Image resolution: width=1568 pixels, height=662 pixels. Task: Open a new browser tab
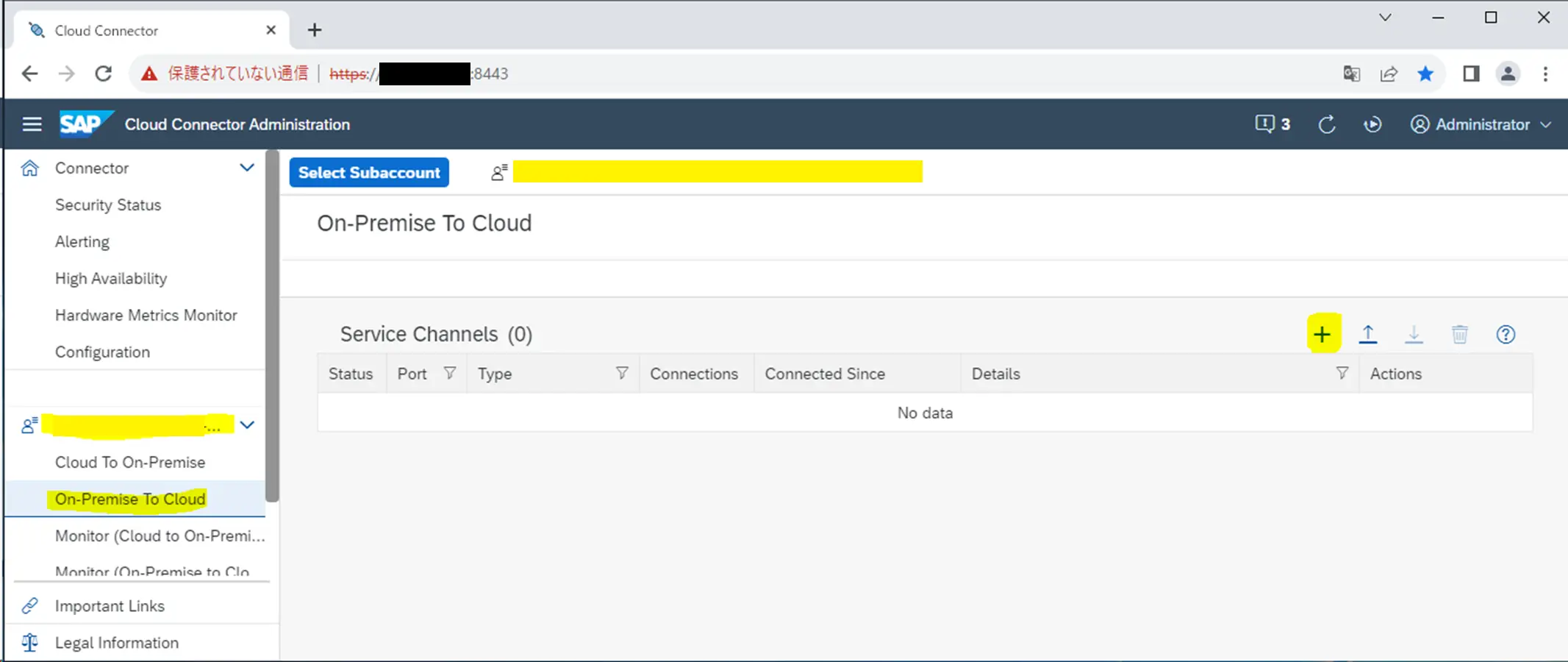tap(314, 29)
